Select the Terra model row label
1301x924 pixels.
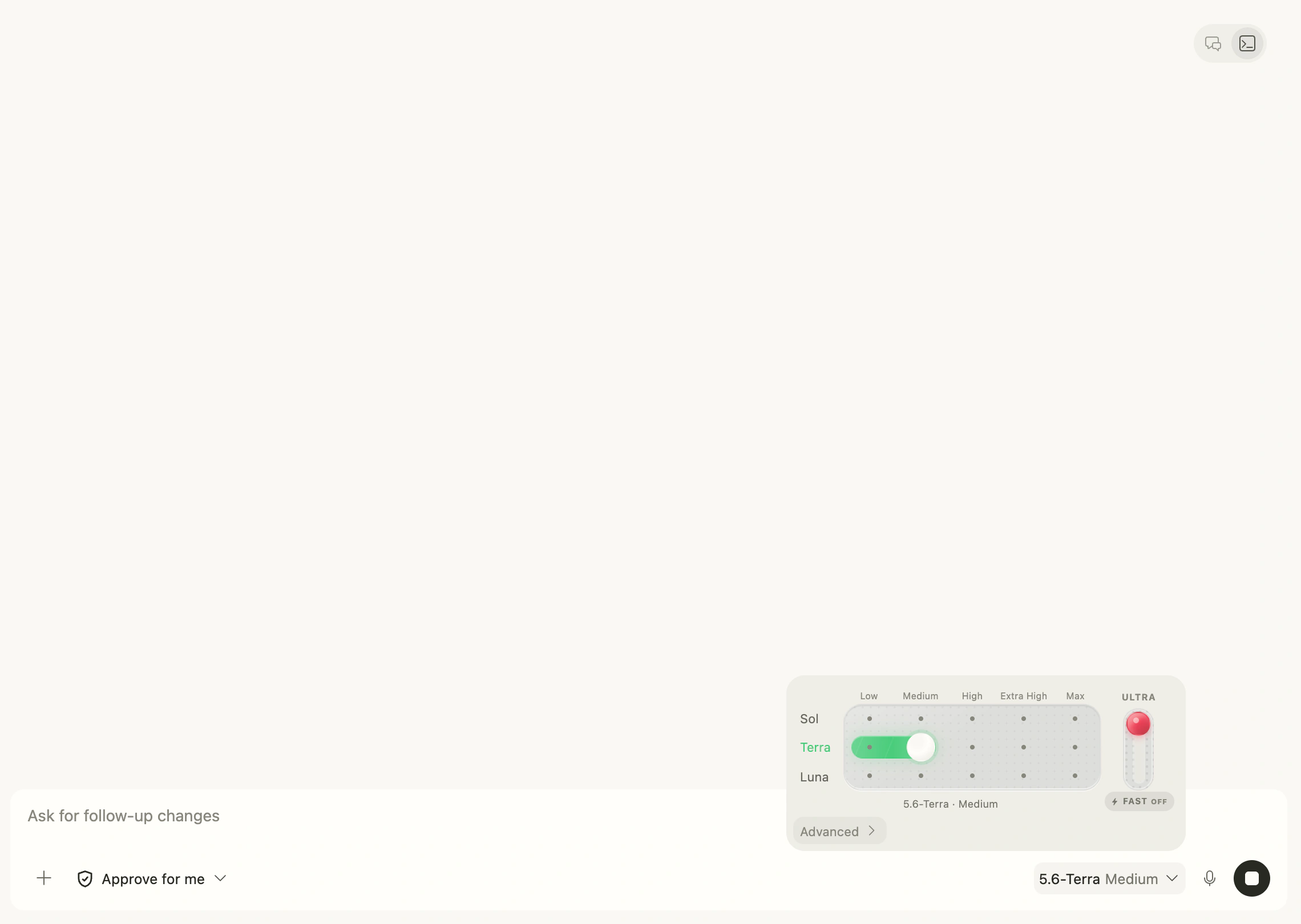(x=815, y=747)
